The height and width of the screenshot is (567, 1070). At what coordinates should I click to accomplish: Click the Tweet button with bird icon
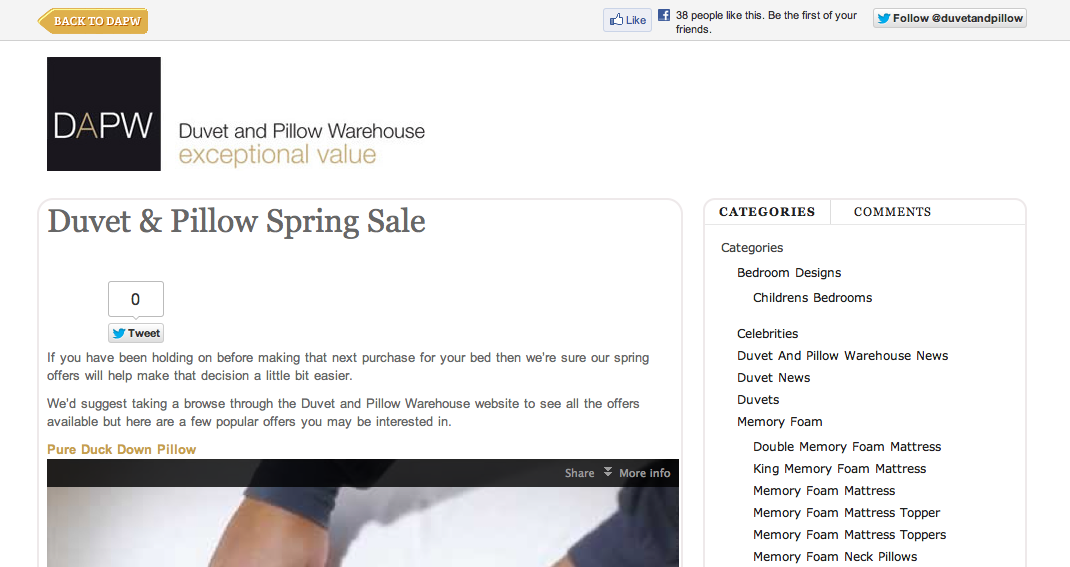[x=136, y=333]
